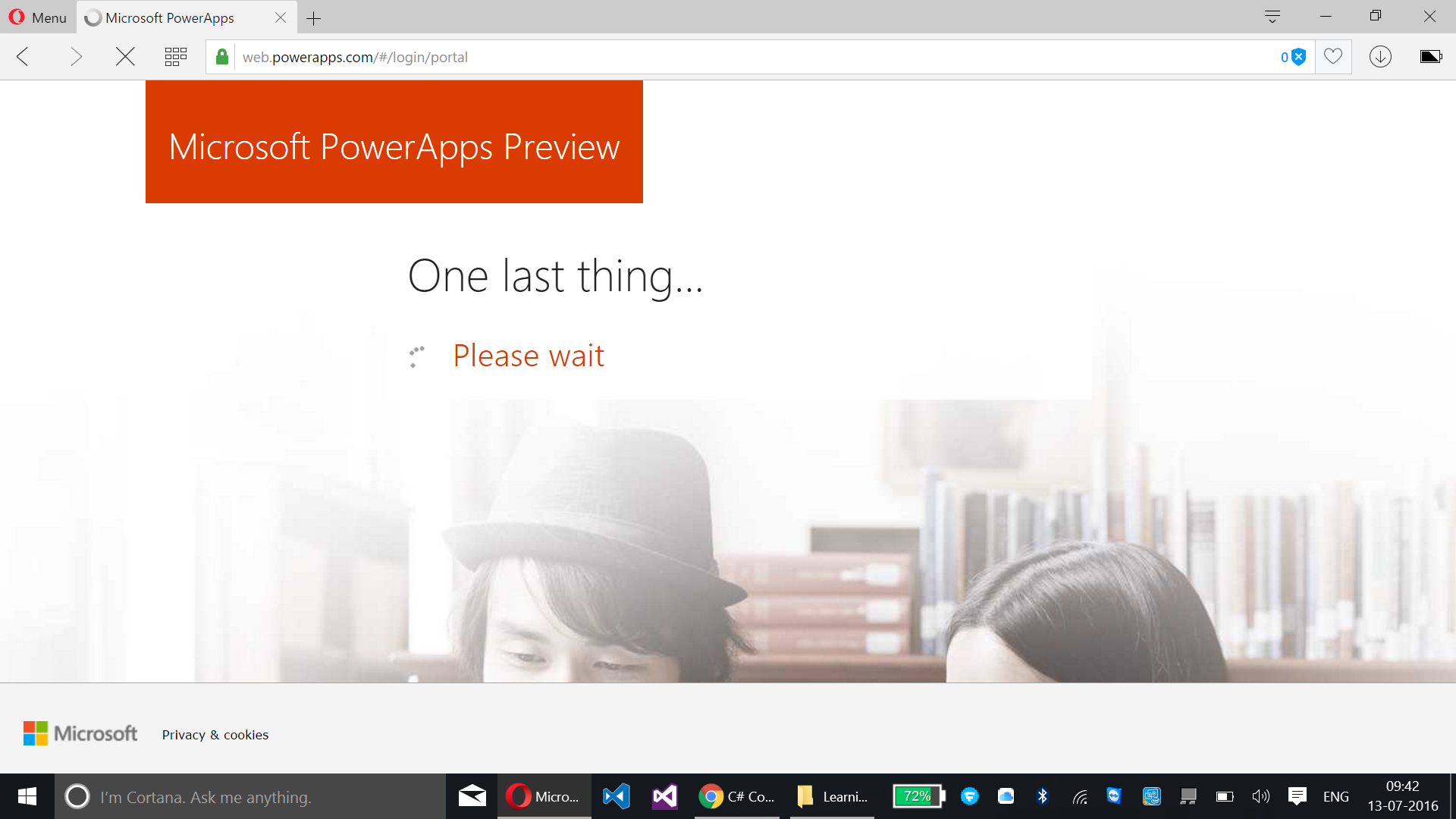Stop loading the page
1456x819 pixels.
[x=125, y=57]
